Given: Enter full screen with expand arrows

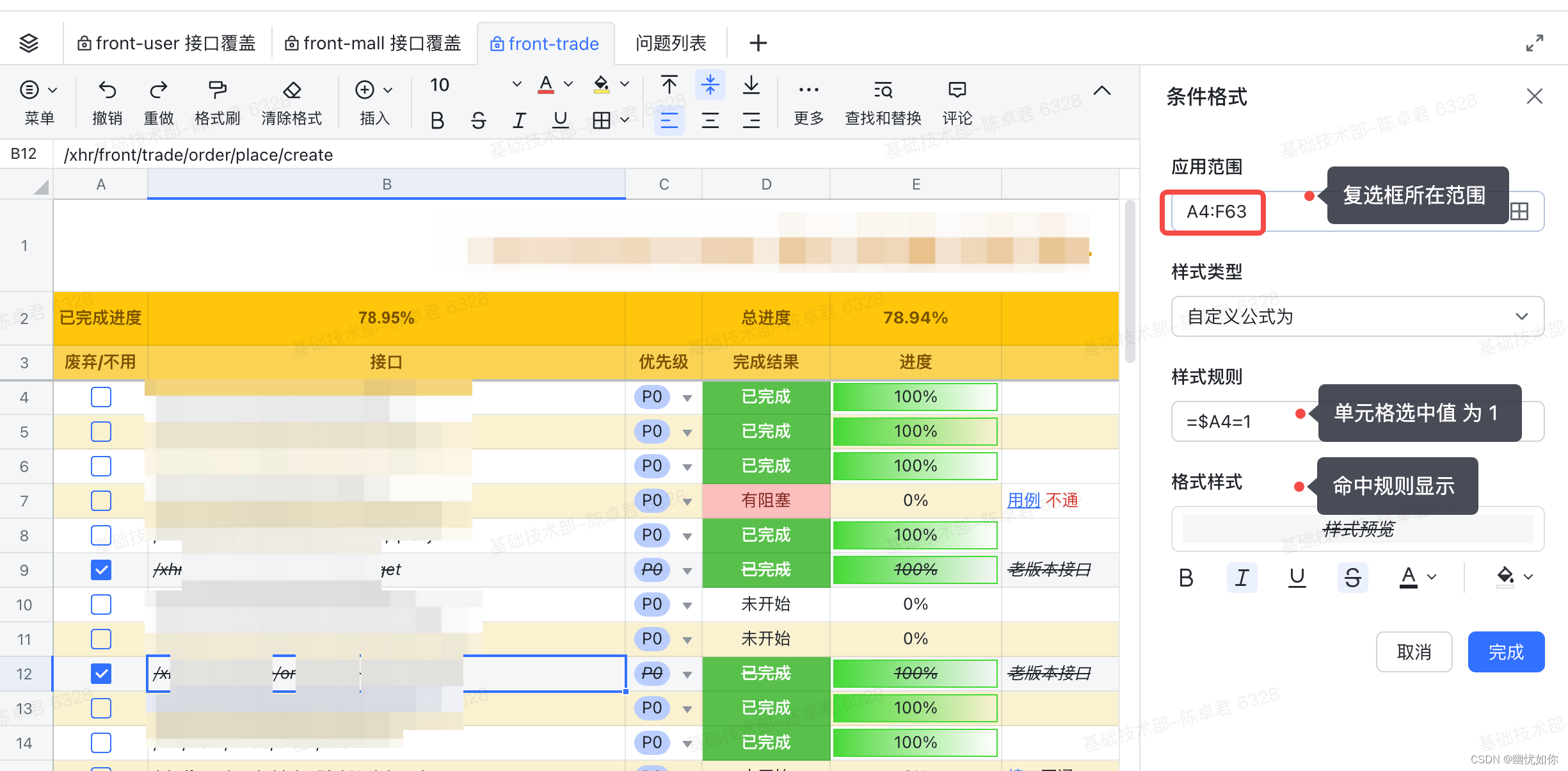Looking at the screenshot, I should coord(1534,44).
